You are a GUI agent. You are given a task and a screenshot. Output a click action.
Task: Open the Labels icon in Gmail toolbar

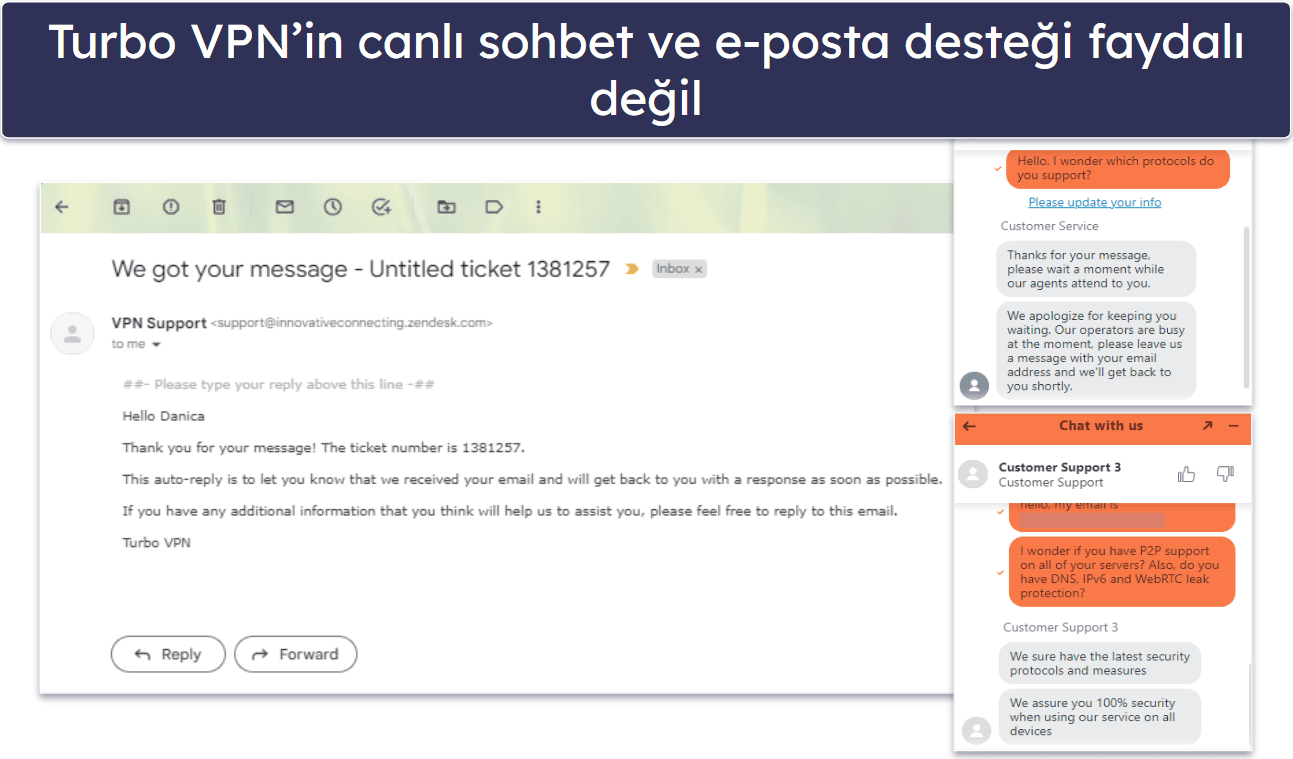(x=494, y=207)
